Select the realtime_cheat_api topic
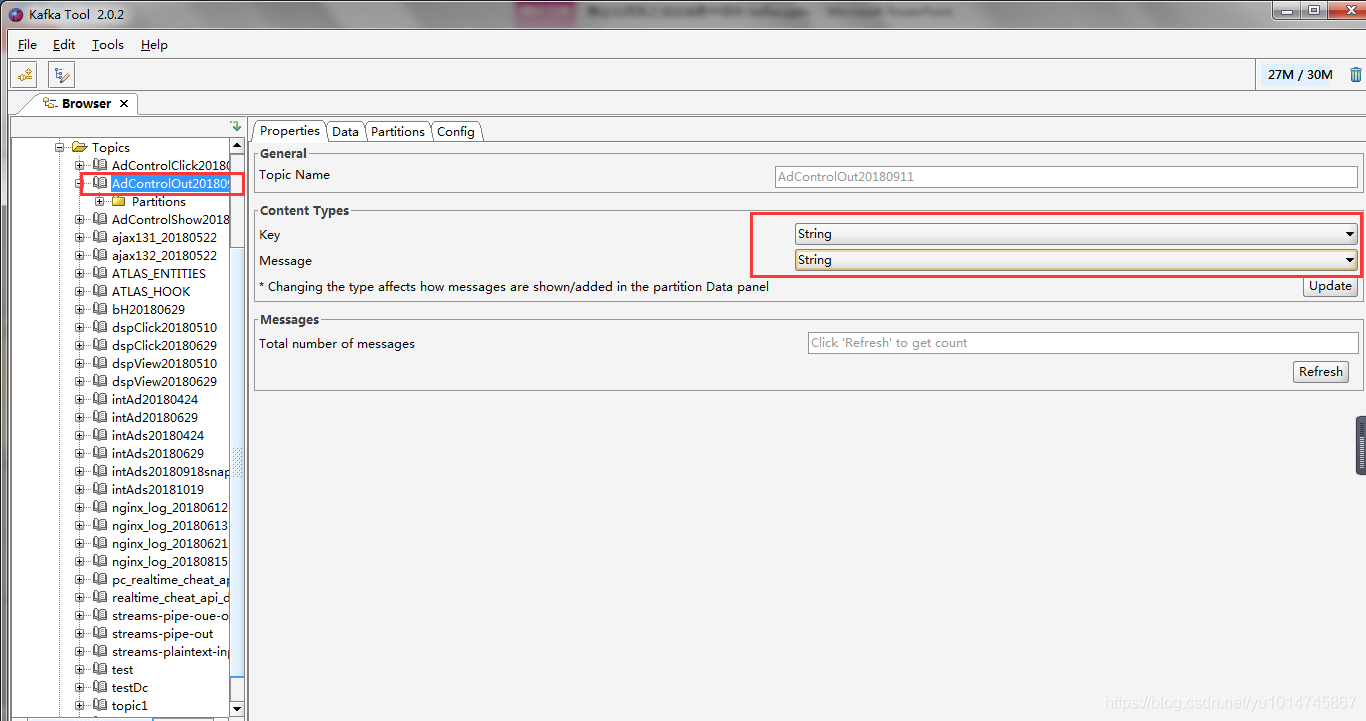Screen dimensions: 1366x721 pyautogui.click(x=170, y=597)
